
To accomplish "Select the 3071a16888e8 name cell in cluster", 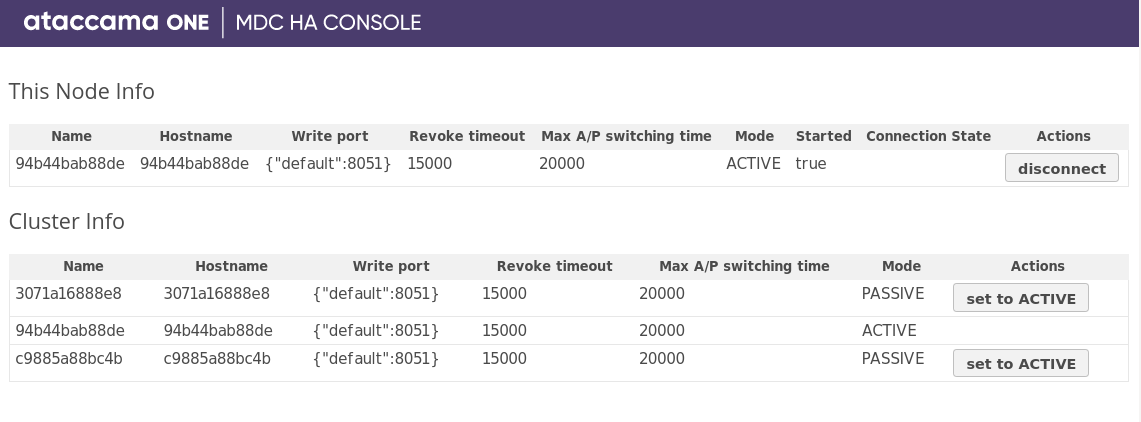I will pos(69,294).
